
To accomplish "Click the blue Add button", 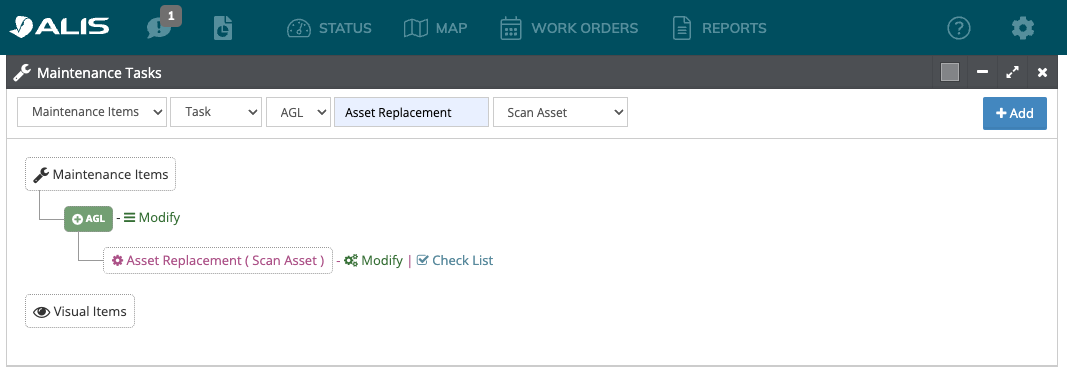I will click(x=1015, y=114).
